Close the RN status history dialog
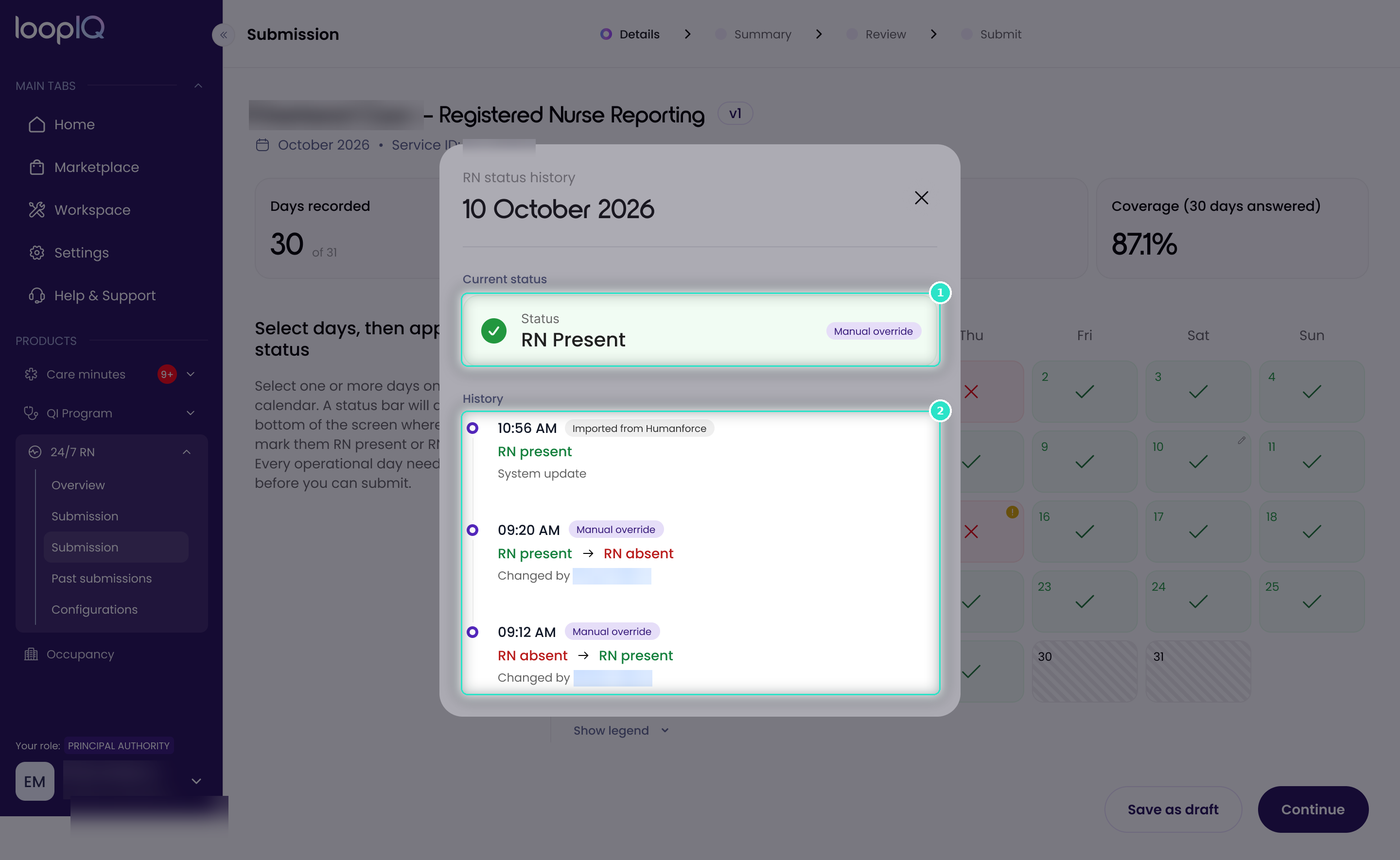The height and width of the screenshot is (860, 1400). pyautogui.click(x=921, y=198)
